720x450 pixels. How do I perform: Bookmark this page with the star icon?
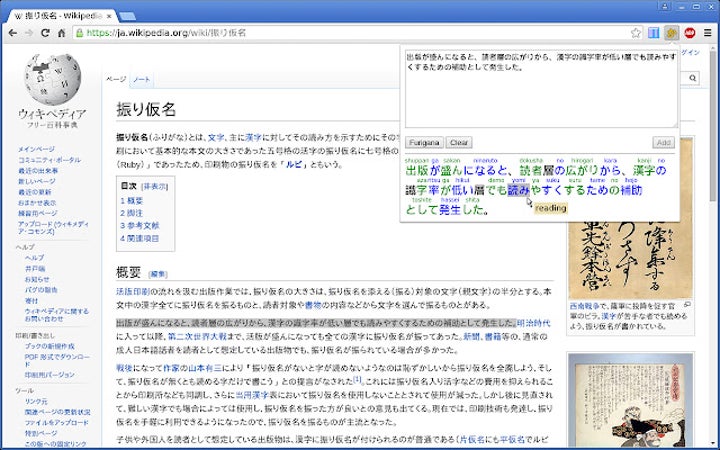(x=636, y=32)
